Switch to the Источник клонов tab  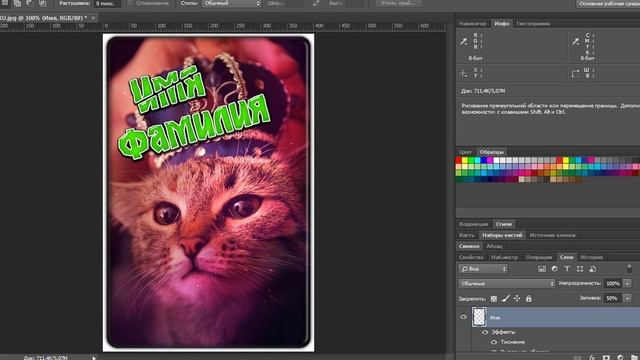[x=552, y=235]
